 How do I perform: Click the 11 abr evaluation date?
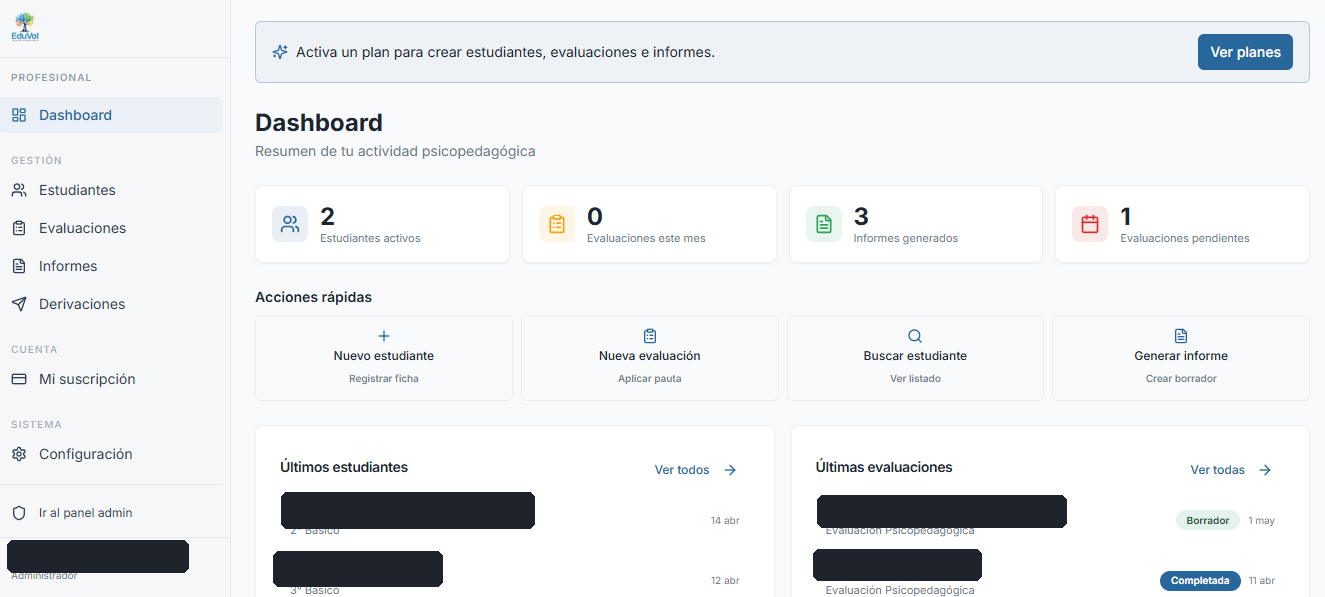click(x=1262, y=580)
